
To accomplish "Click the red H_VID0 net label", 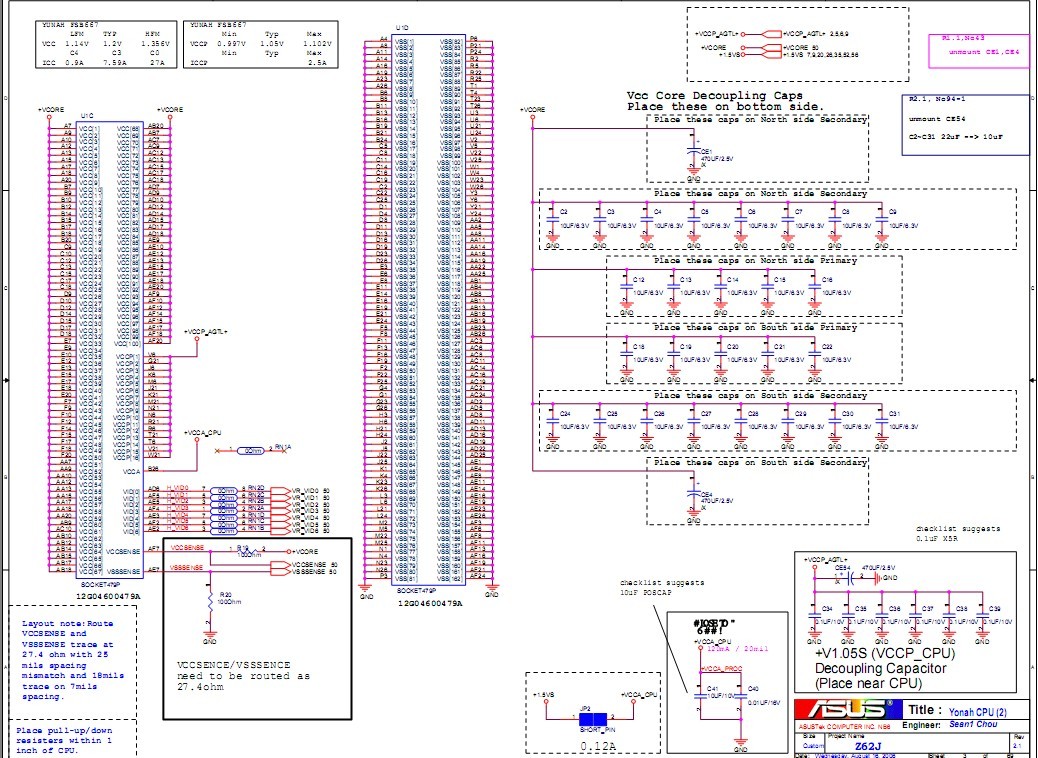I will coord(177,488).
